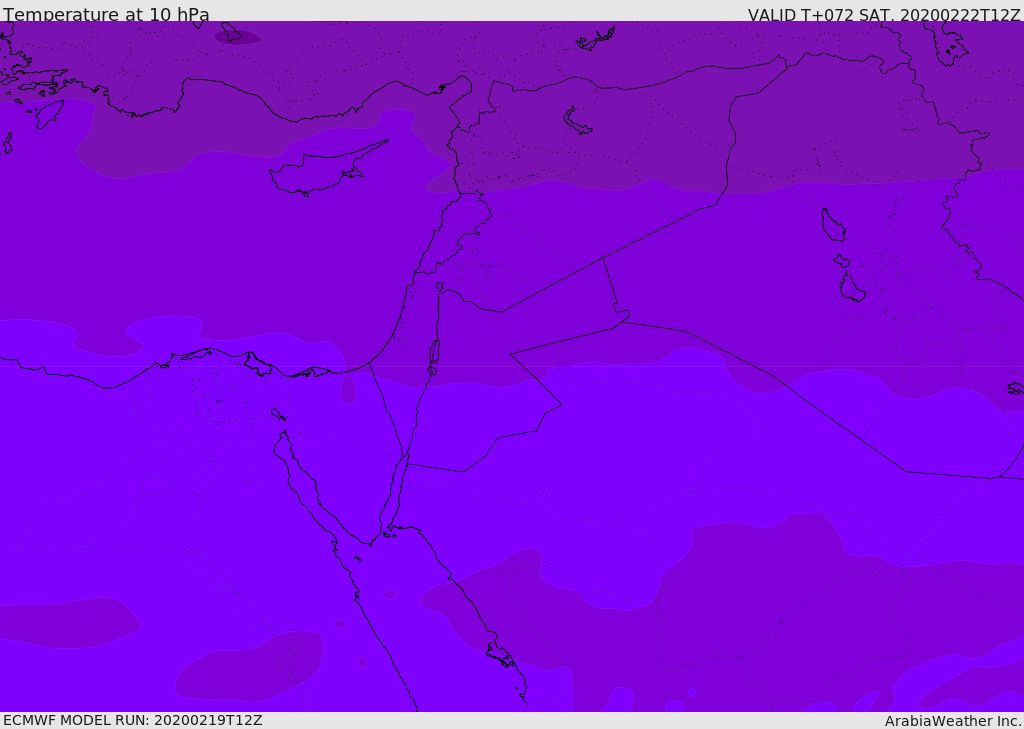The height and width of the screenshot is (729, 1024).
Task: Click the 'Temperature at 10 hPa' title
Action: point(106,14)
